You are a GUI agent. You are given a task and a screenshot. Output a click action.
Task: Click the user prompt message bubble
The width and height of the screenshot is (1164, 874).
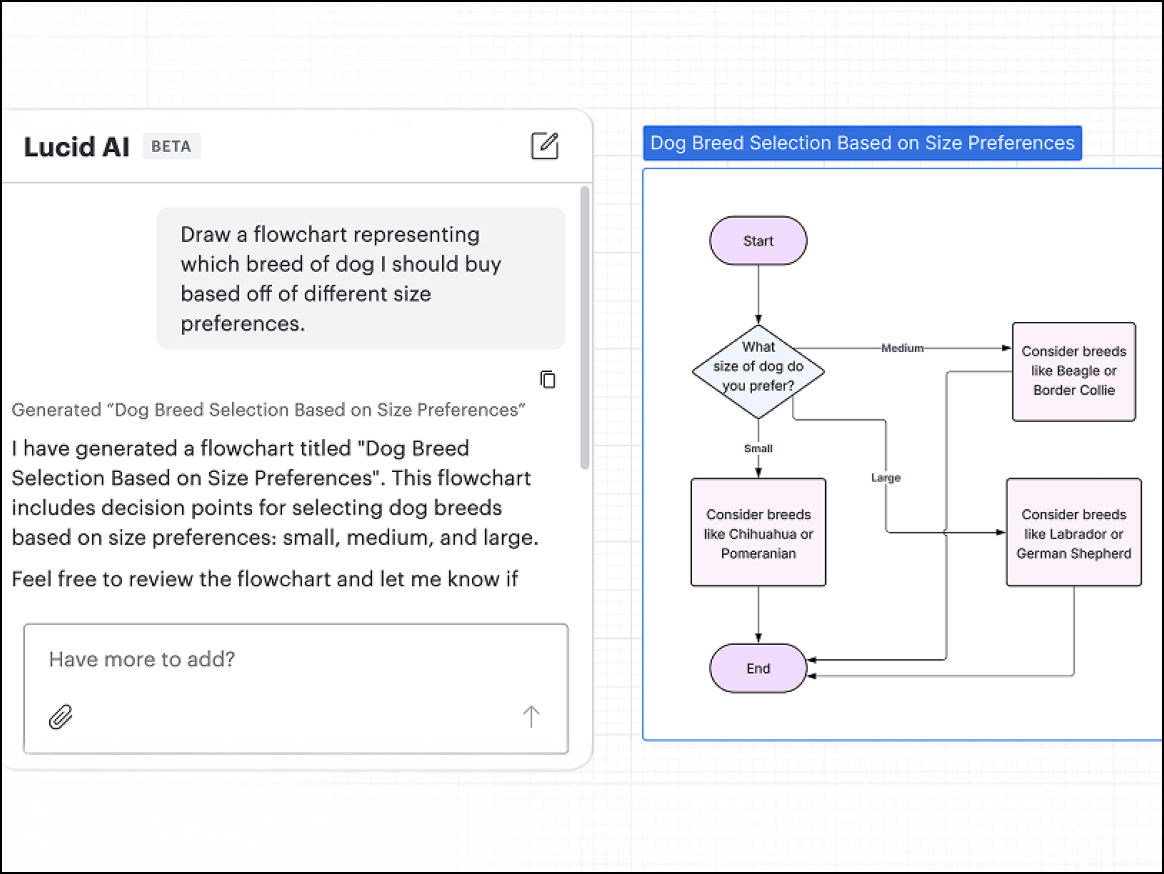[361, 278]
